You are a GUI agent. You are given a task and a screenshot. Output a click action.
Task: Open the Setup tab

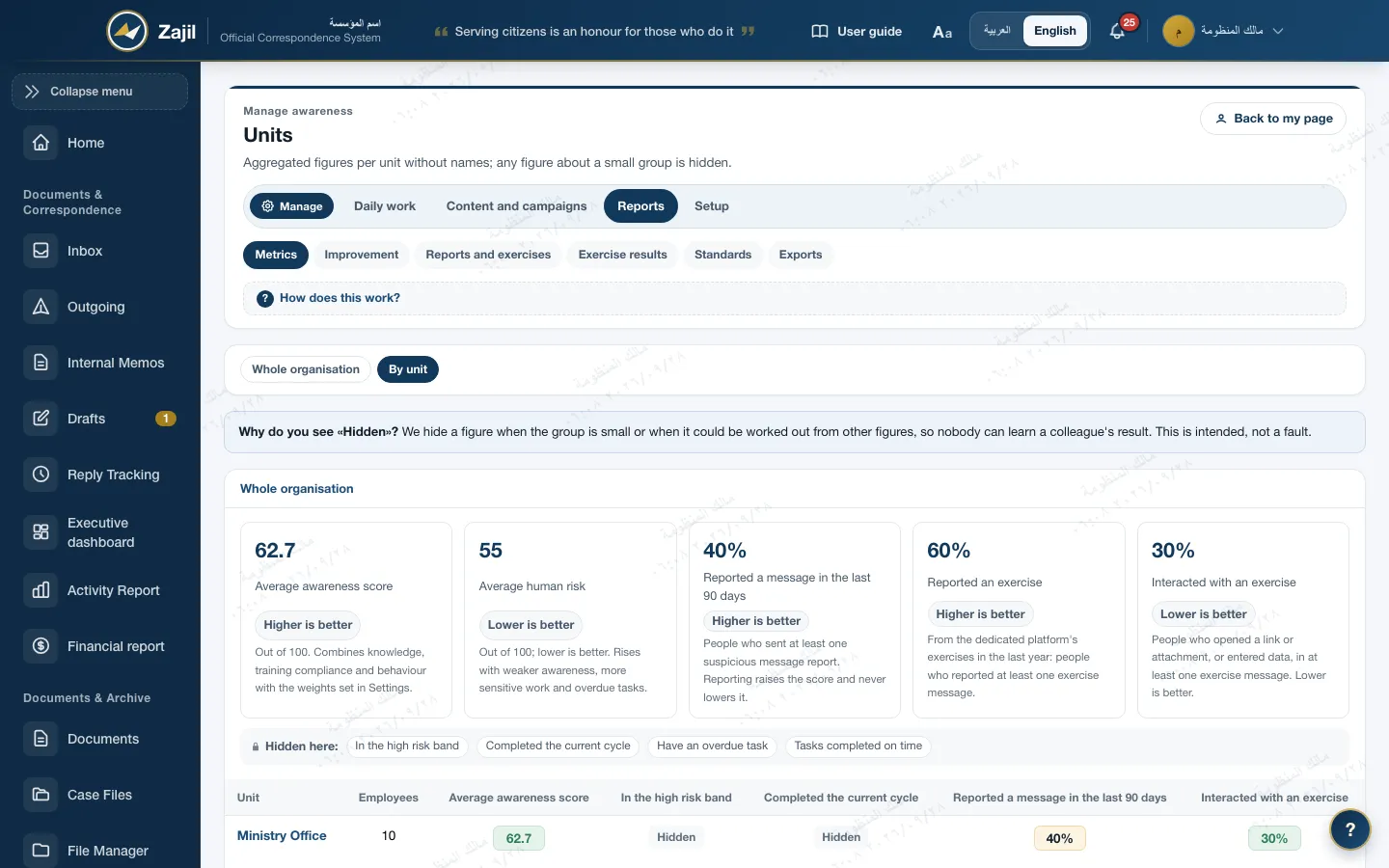[x=712, y=206]
